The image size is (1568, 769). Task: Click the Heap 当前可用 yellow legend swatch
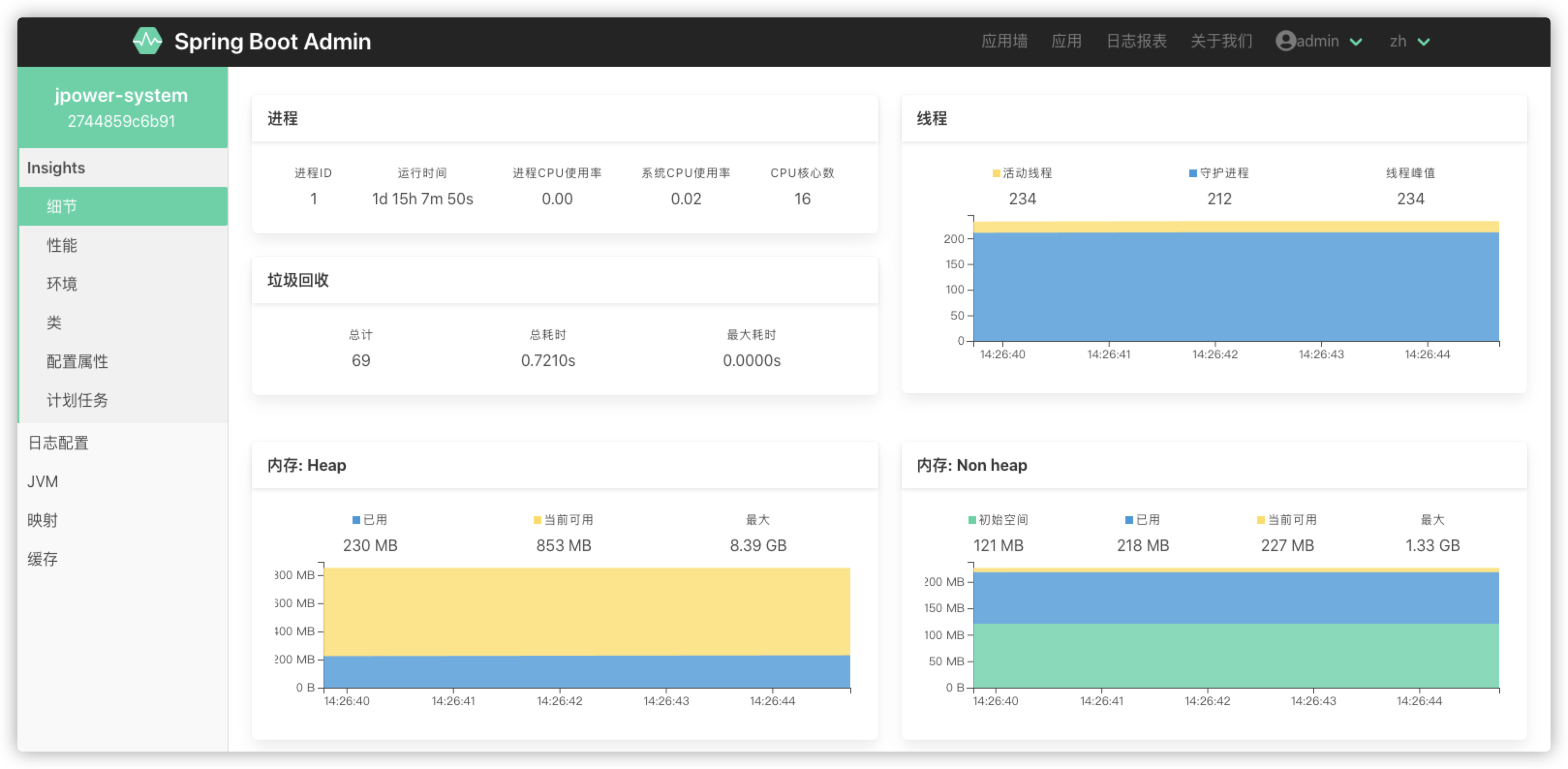tap(537, 520)
